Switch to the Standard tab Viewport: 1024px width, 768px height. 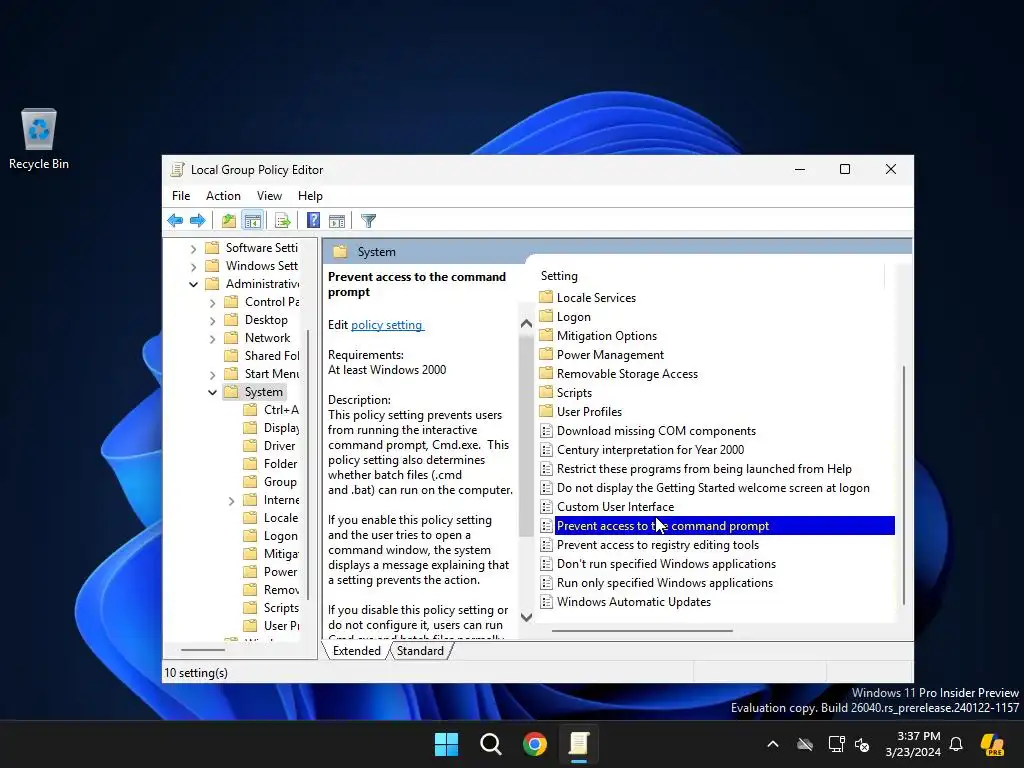(x=420, y=651)
